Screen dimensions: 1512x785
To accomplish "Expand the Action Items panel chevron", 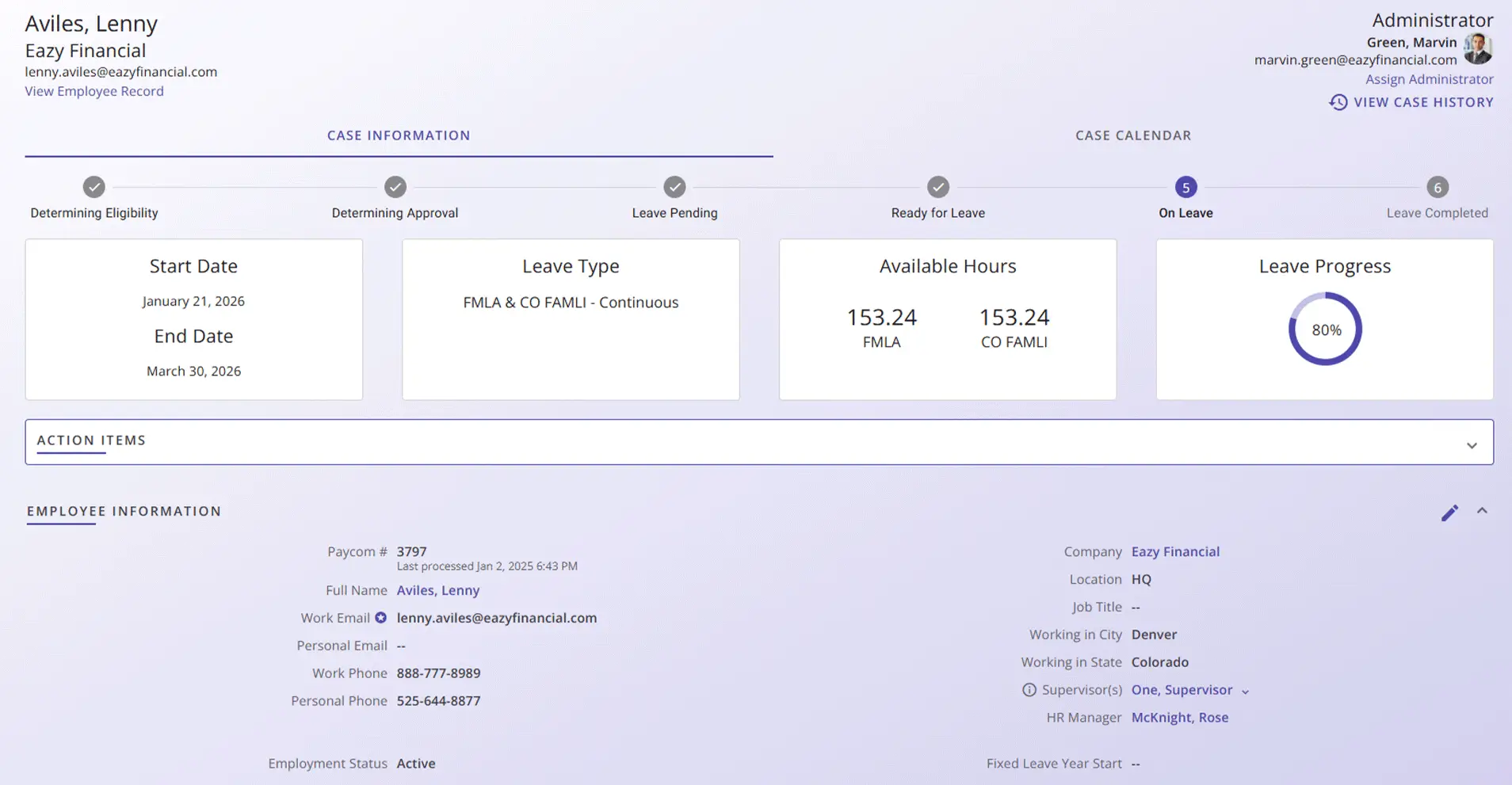I will click(1472, 445).
